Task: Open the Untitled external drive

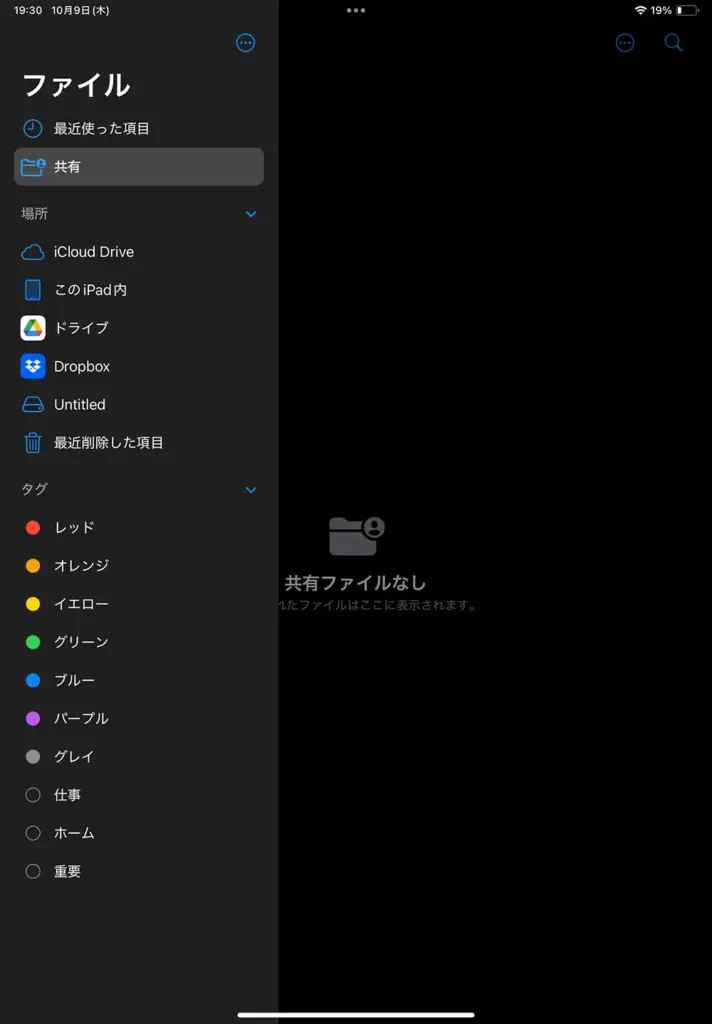Action: (x=79, y=405)
